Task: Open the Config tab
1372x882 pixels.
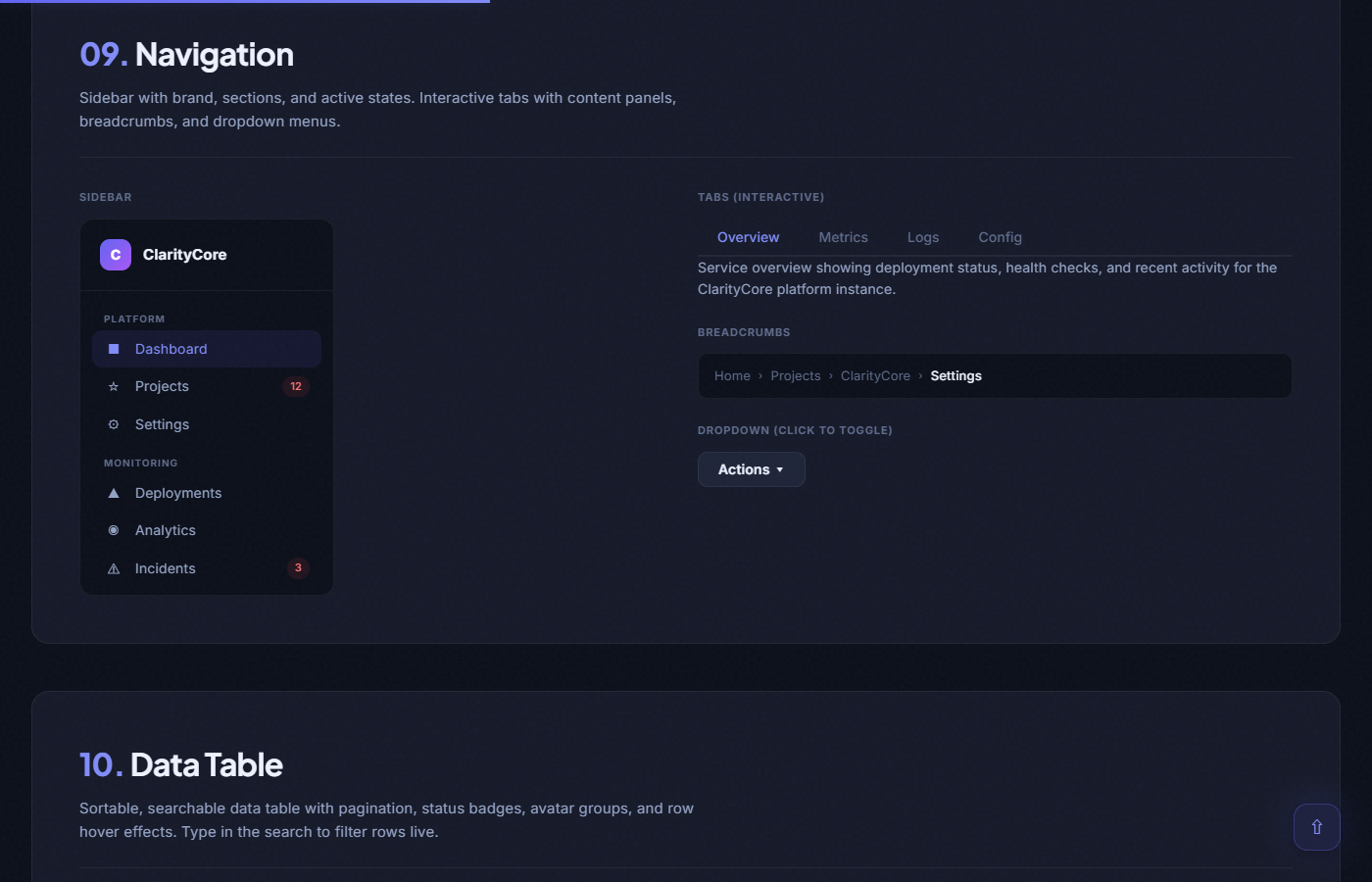Action: click(x=1000, y=237)
